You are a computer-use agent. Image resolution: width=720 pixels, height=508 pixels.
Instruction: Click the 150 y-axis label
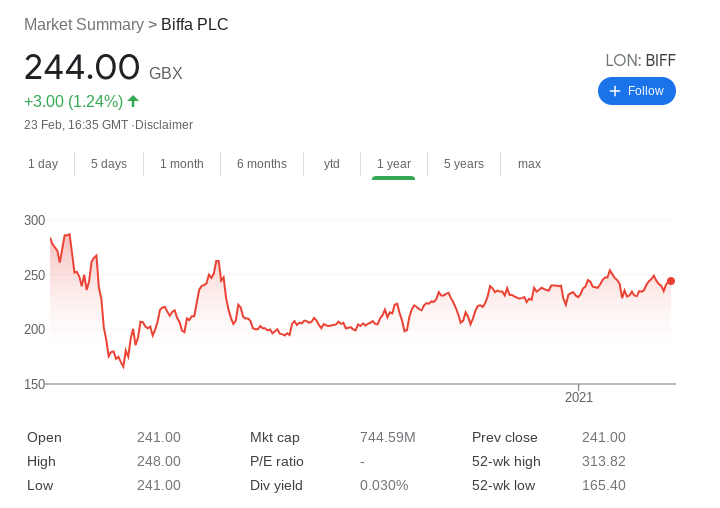click(x=34, y=384)
